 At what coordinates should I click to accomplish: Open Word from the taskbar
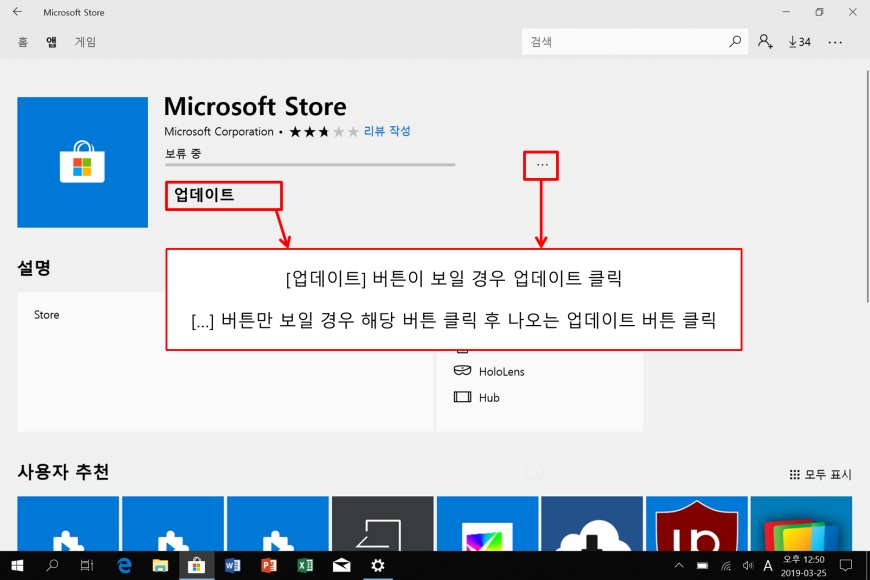pos(232,566)
